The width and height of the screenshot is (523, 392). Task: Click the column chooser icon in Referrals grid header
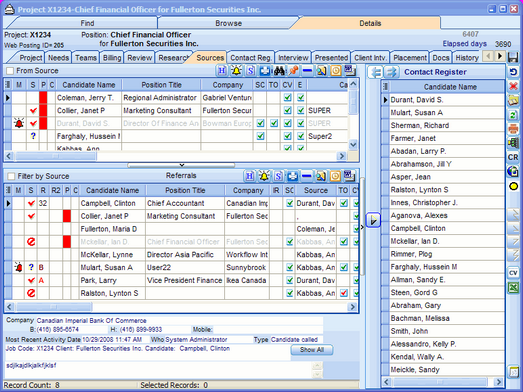coord(8,190)
